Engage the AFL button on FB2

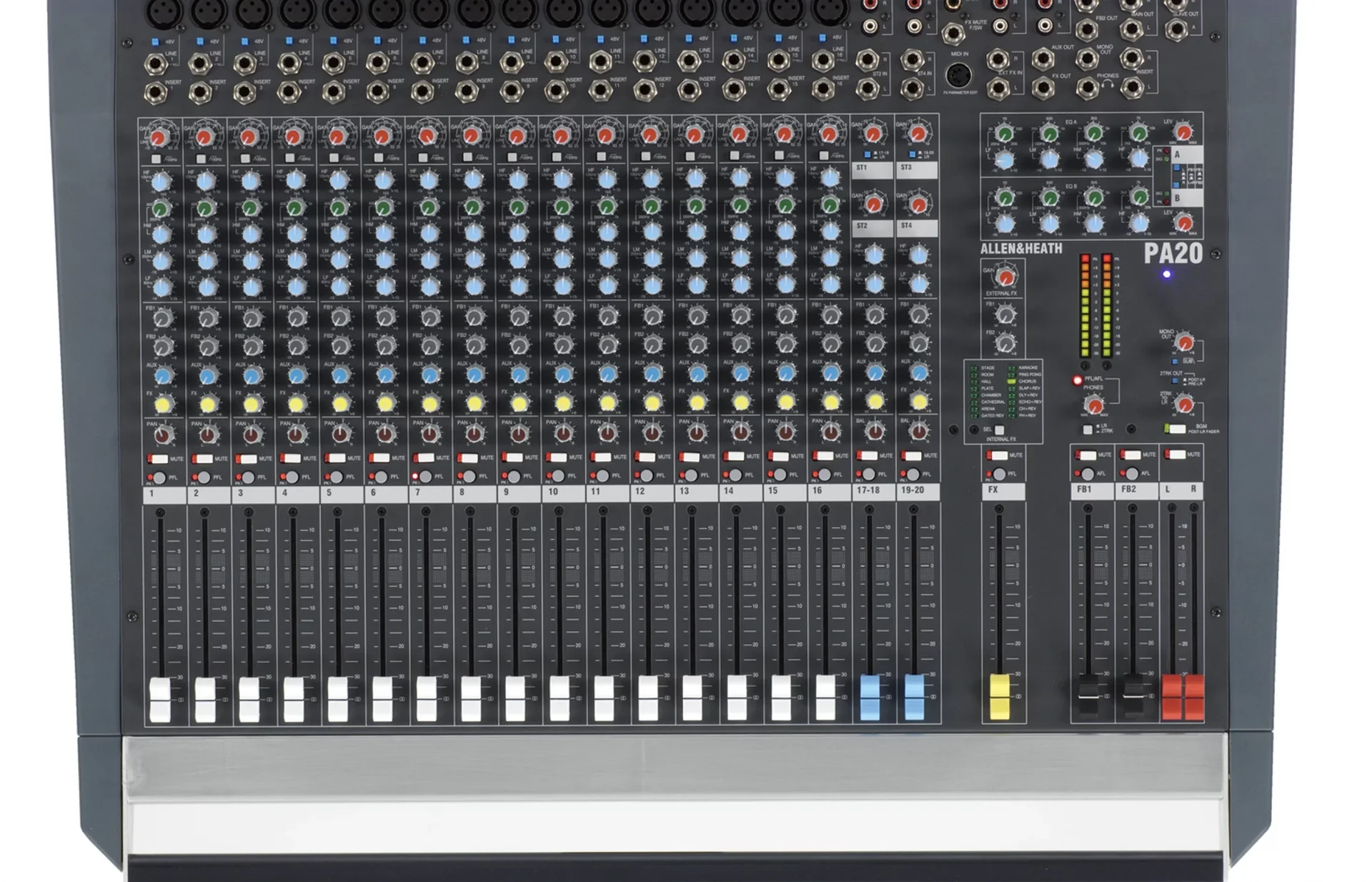[x=1131, y=473]
